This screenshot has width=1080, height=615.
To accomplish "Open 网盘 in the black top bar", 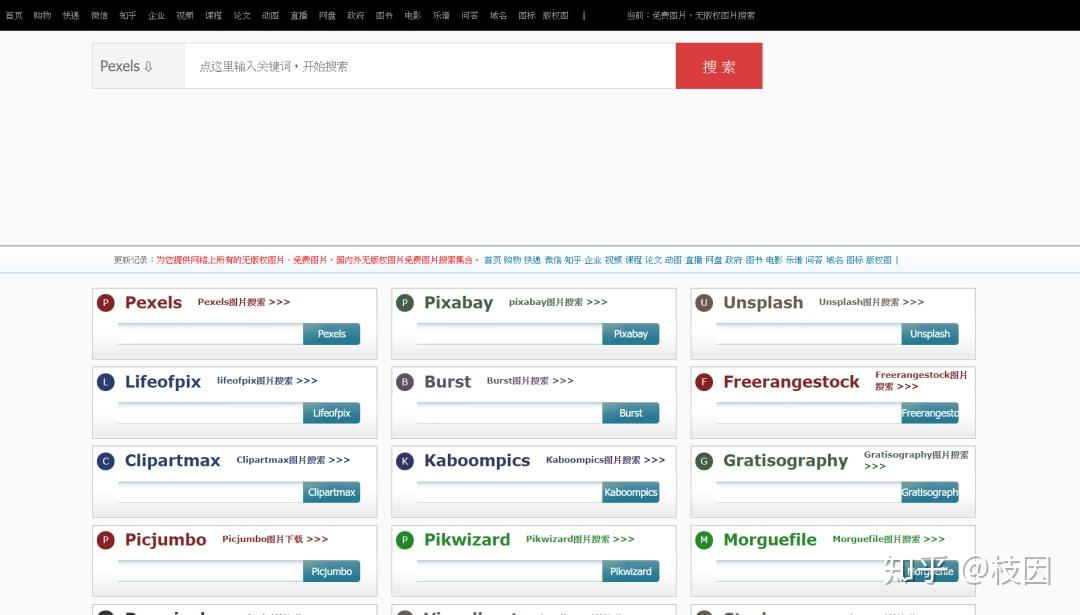I will 327,15.
